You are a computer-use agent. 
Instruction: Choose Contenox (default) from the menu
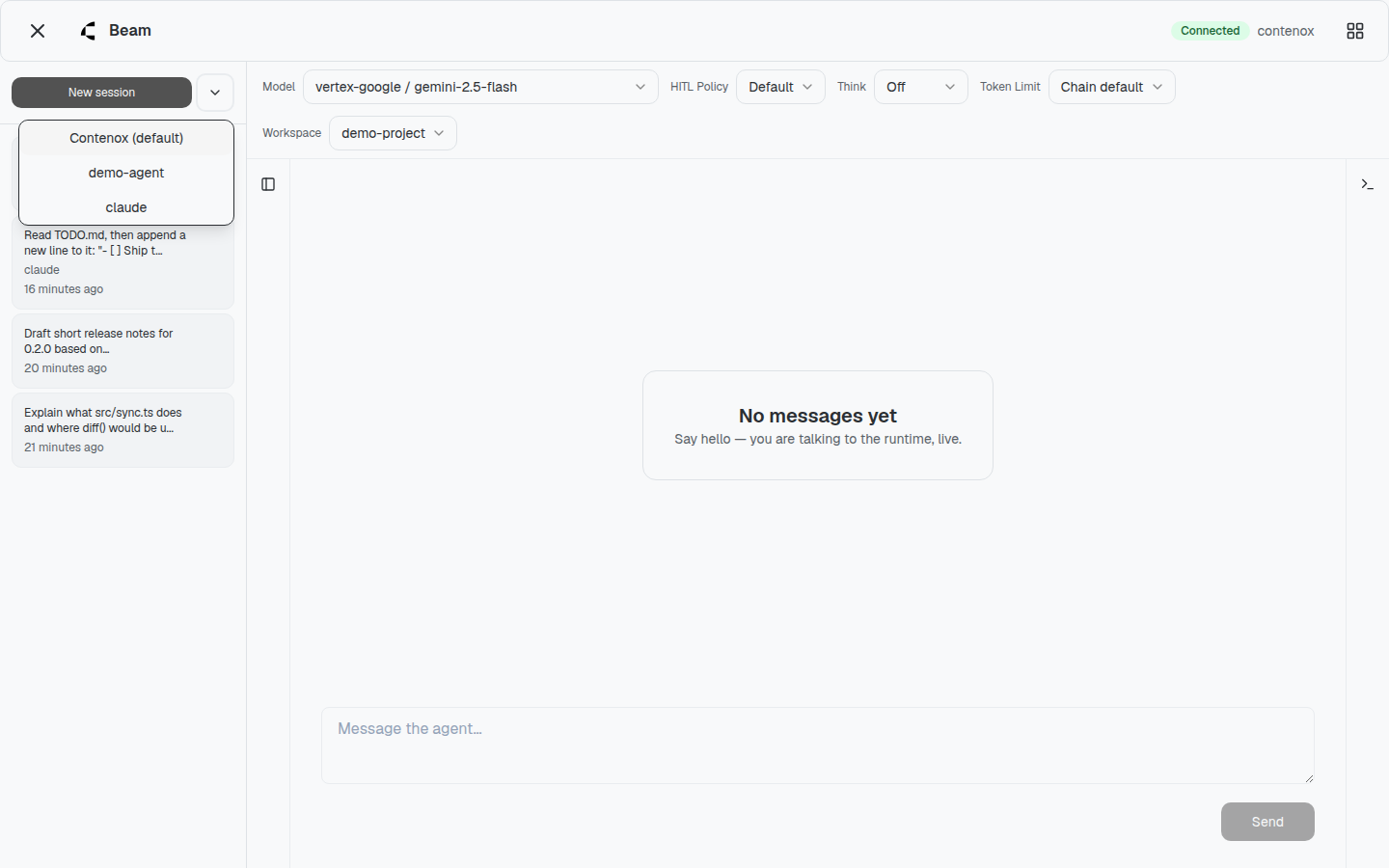click(x=126, y=138)
